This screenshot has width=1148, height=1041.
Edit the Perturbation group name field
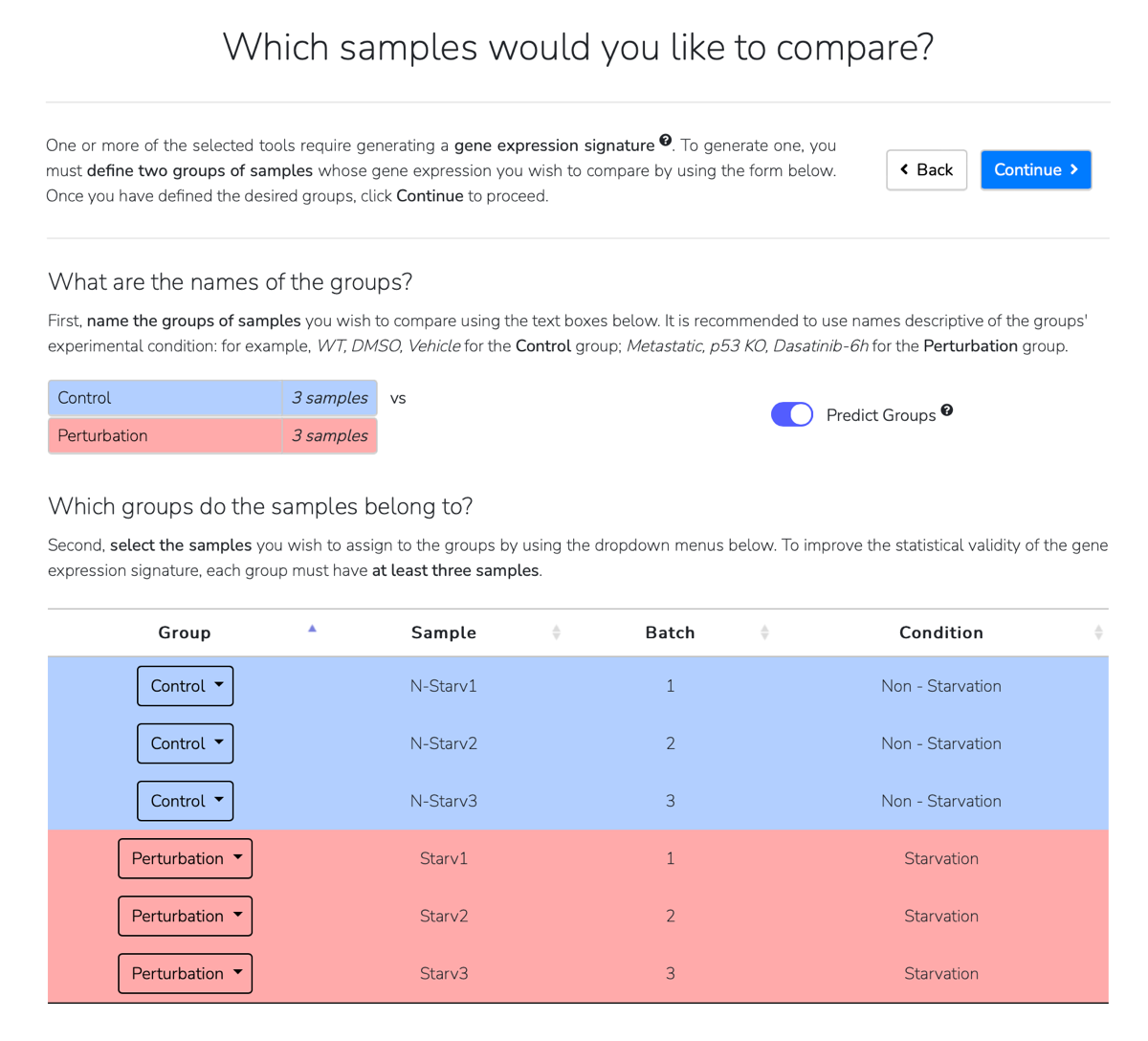coord(165,436)
